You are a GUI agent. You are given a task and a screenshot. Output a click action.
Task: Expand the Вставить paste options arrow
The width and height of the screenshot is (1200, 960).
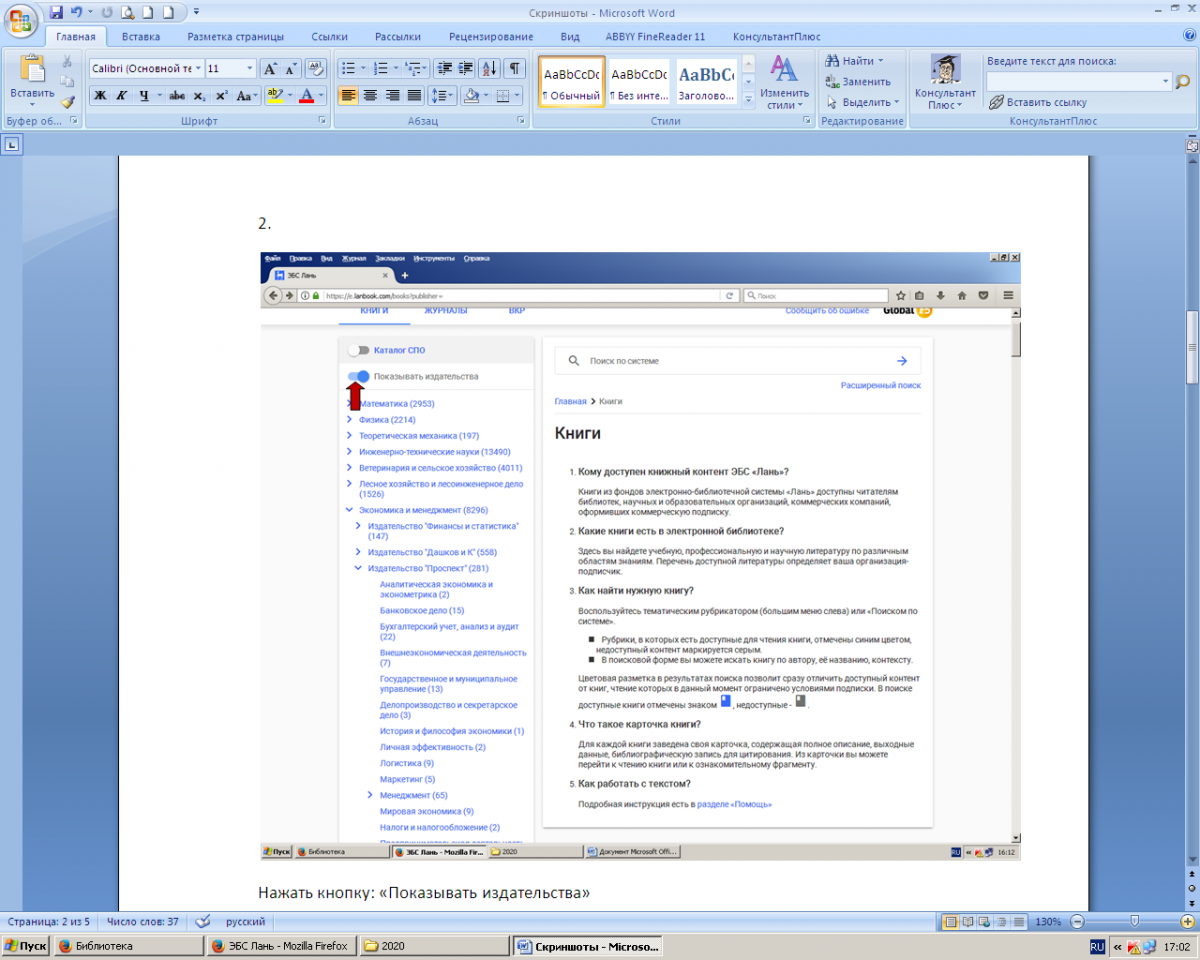click(32, 104)
